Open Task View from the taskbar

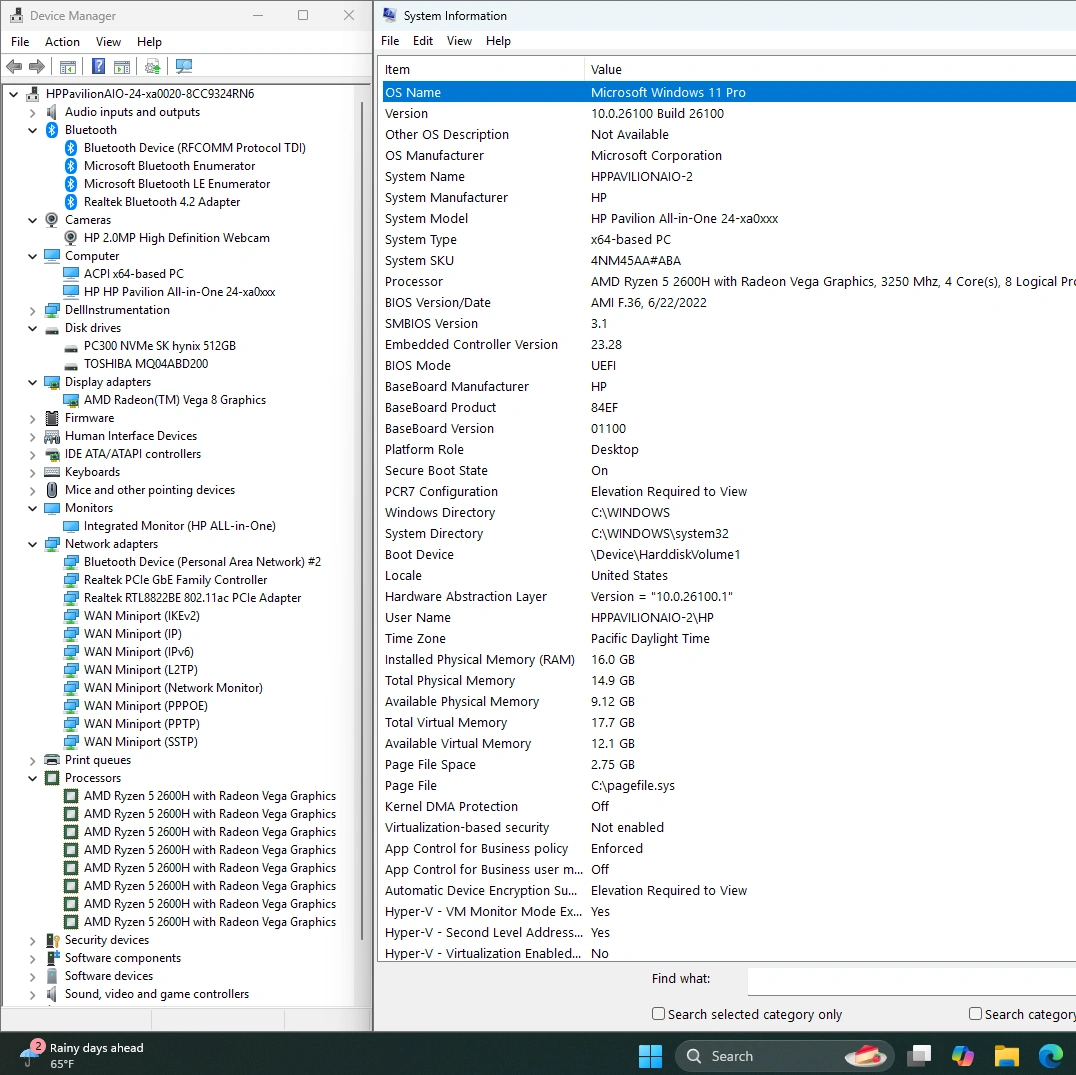point(918,1056)
